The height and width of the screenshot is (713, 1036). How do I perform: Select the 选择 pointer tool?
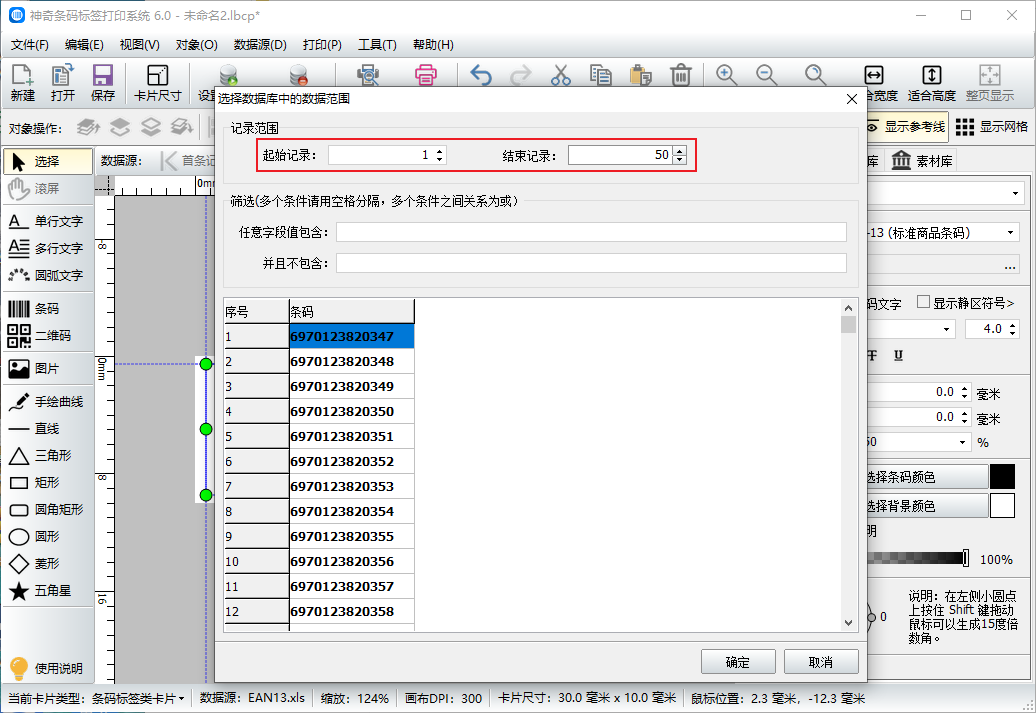tap(48, 161)
